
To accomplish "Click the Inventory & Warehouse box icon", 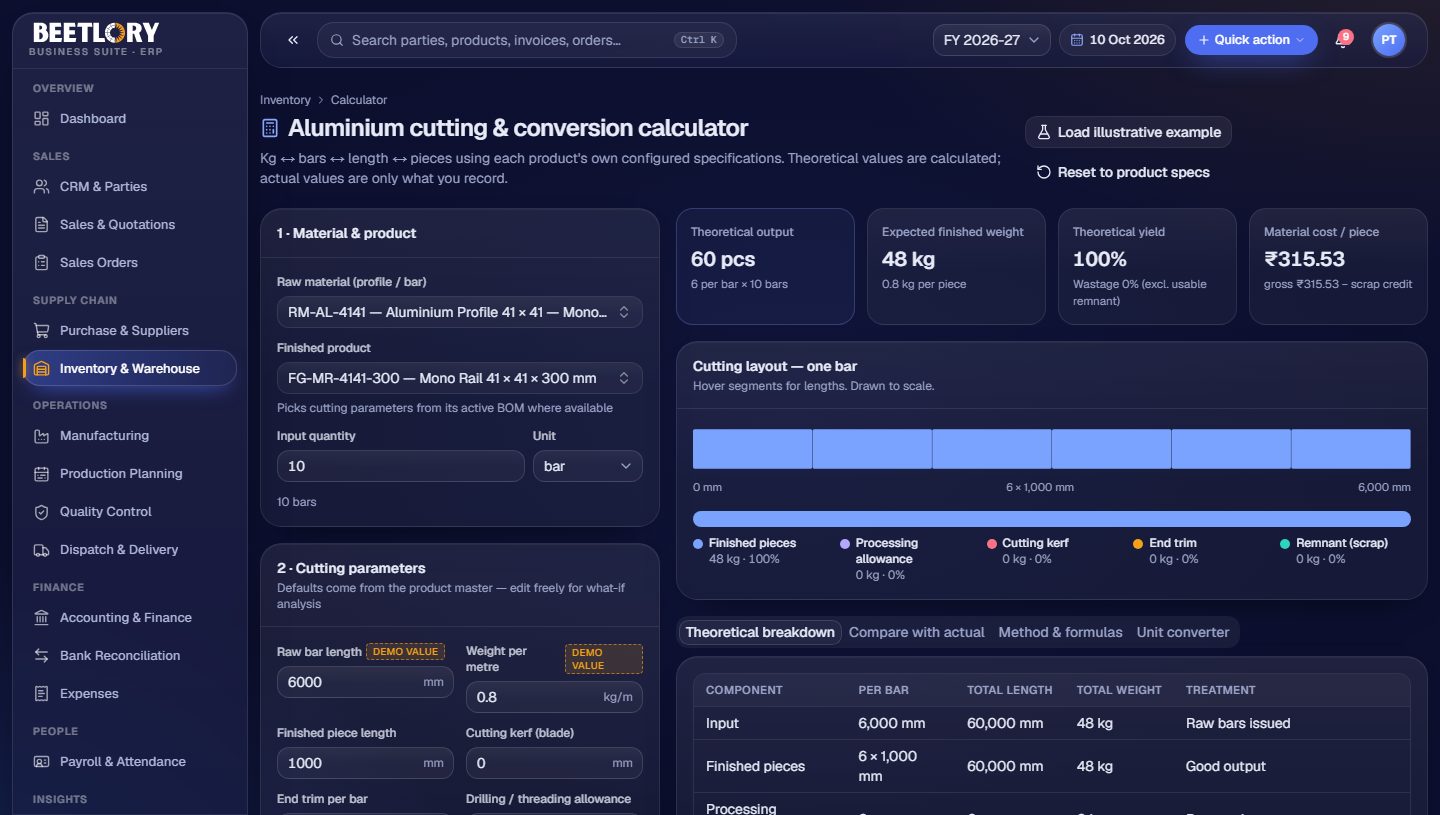I will pos(41,369).
